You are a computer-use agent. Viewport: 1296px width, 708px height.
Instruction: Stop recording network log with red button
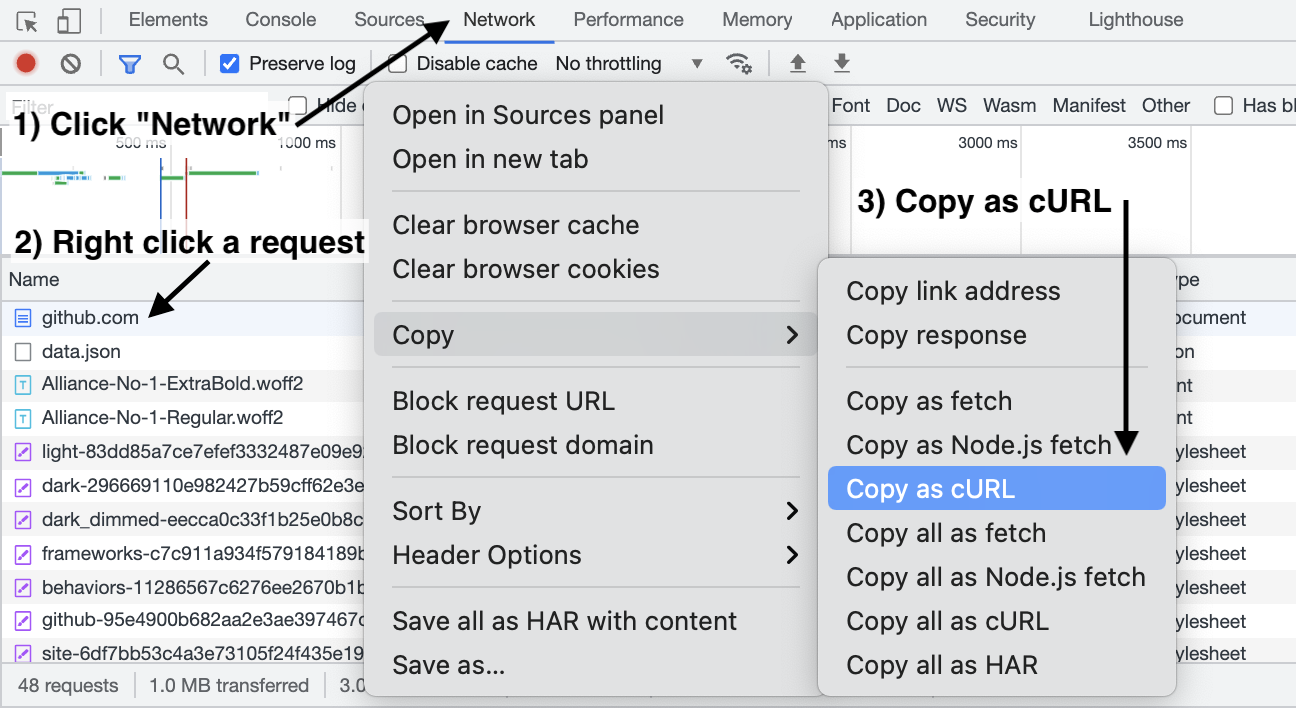[x=26, y=64]
